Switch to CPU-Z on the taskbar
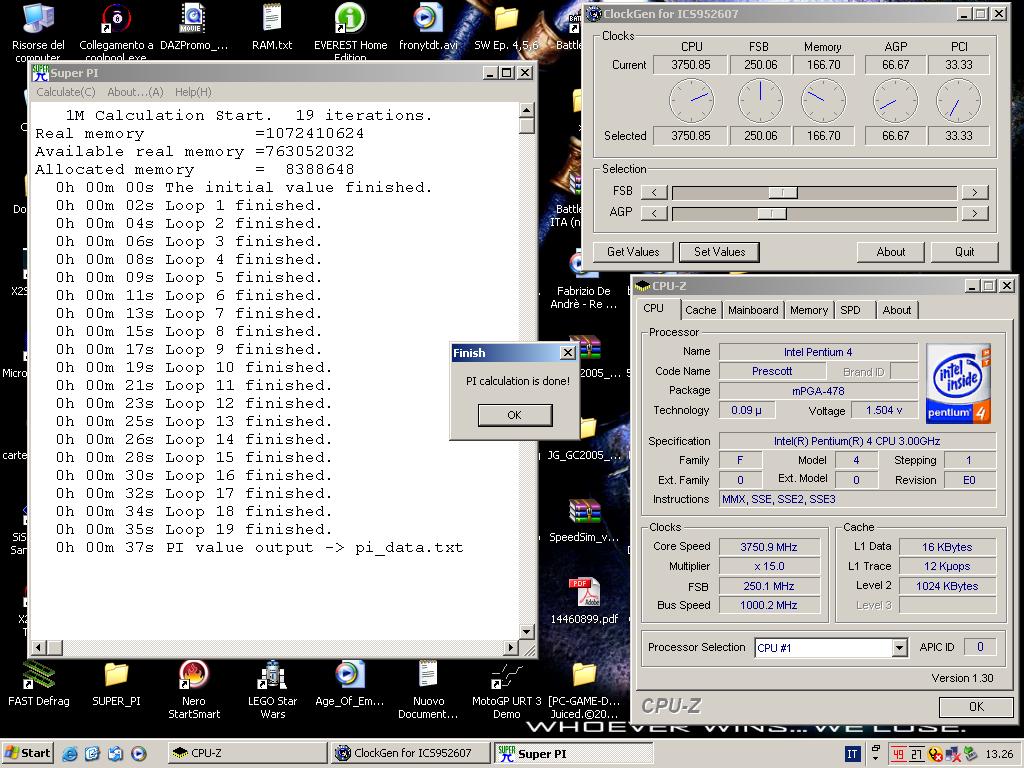This screenshot has height=768, width=1024. click(x=248, y=753)
